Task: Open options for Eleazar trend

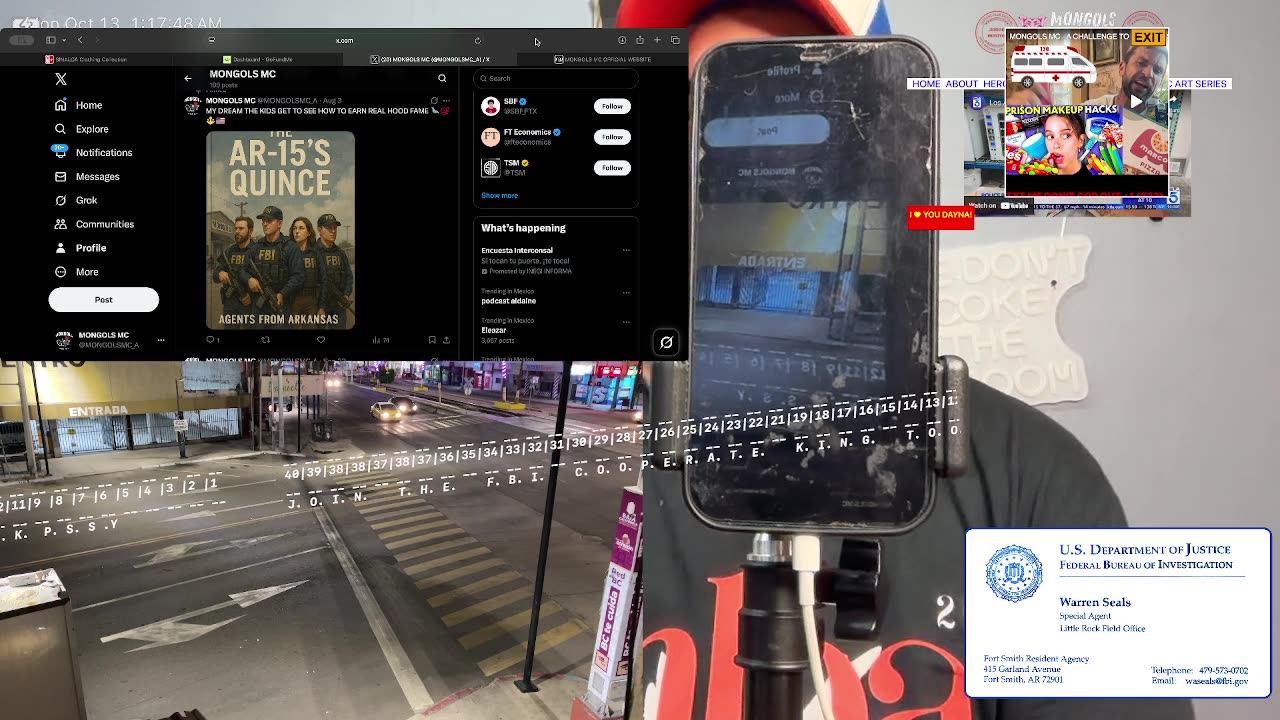Action: point(626,322)
